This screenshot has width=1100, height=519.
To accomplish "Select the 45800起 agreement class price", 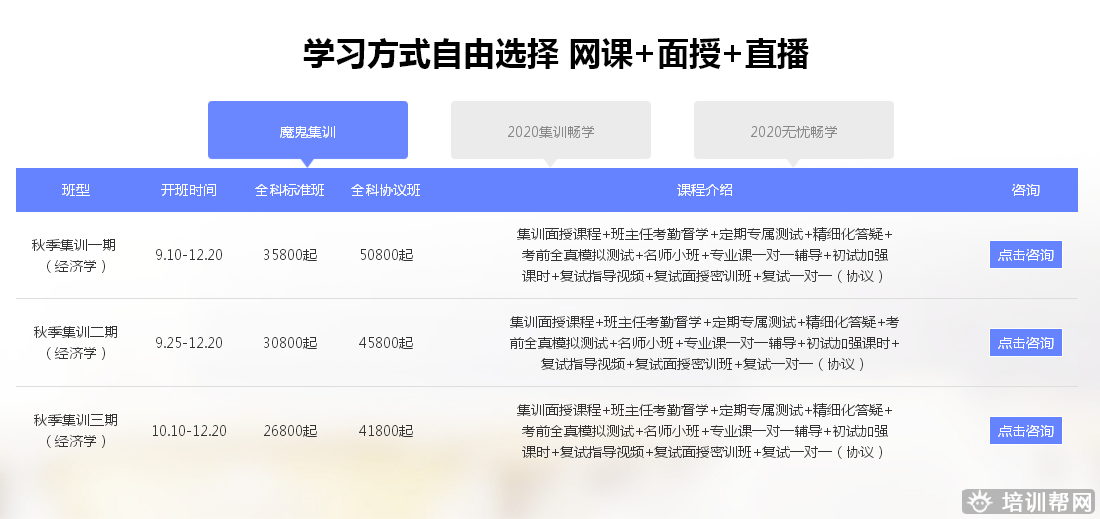I will [x=386, y=343].
